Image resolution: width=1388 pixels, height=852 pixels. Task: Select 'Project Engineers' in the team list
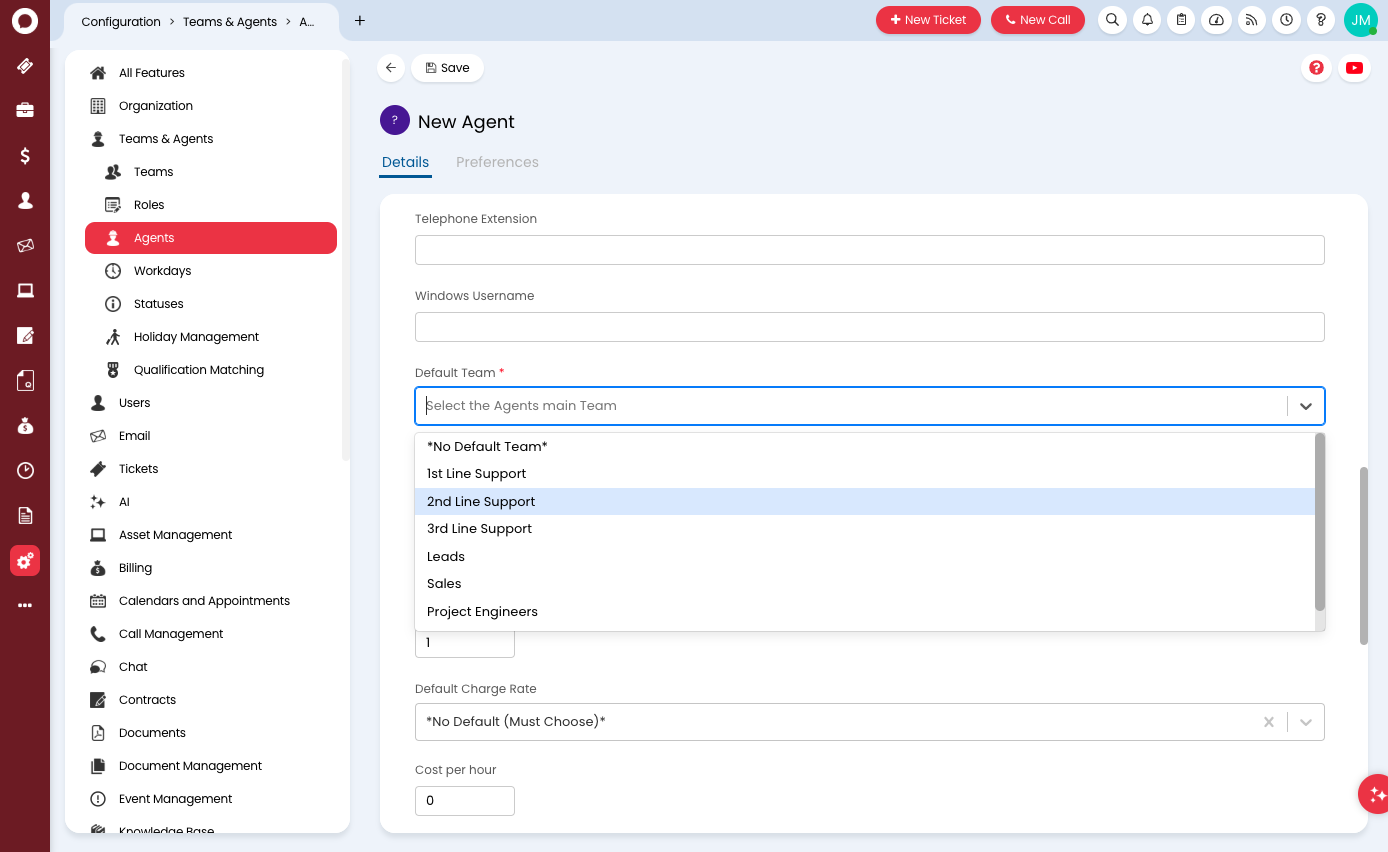(865, 612)
